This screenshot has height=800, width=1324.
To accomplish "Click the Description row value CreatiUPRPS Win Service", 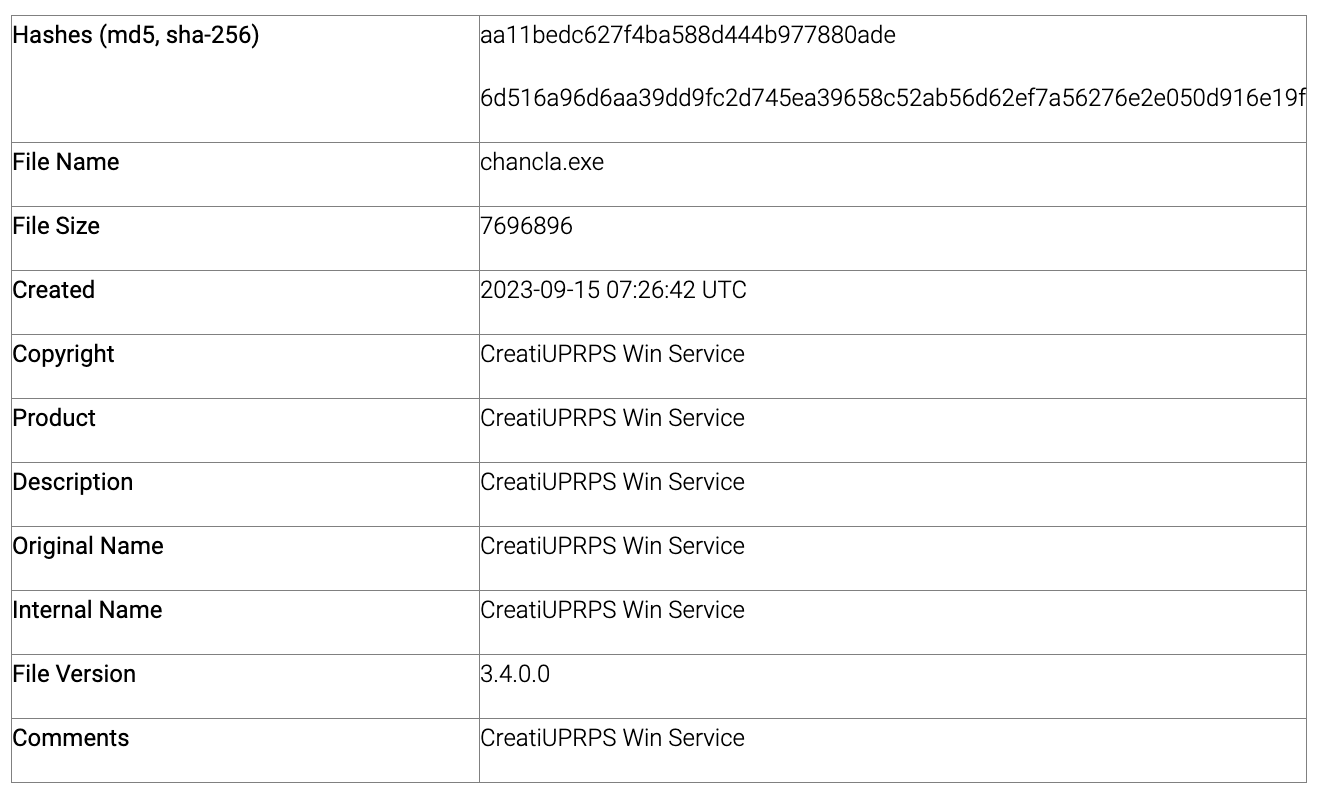I will coord(613,482).
